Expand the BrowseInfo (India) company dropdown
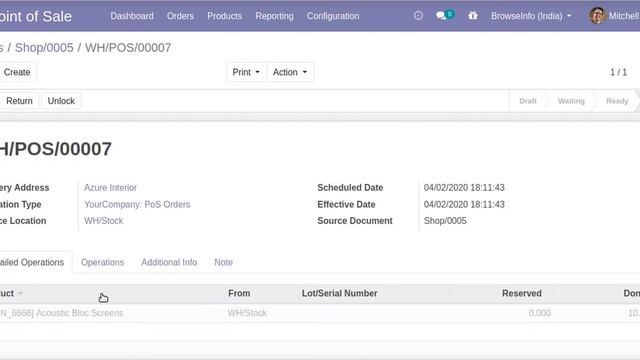The image size is (640, 360). tap(531, 16)
